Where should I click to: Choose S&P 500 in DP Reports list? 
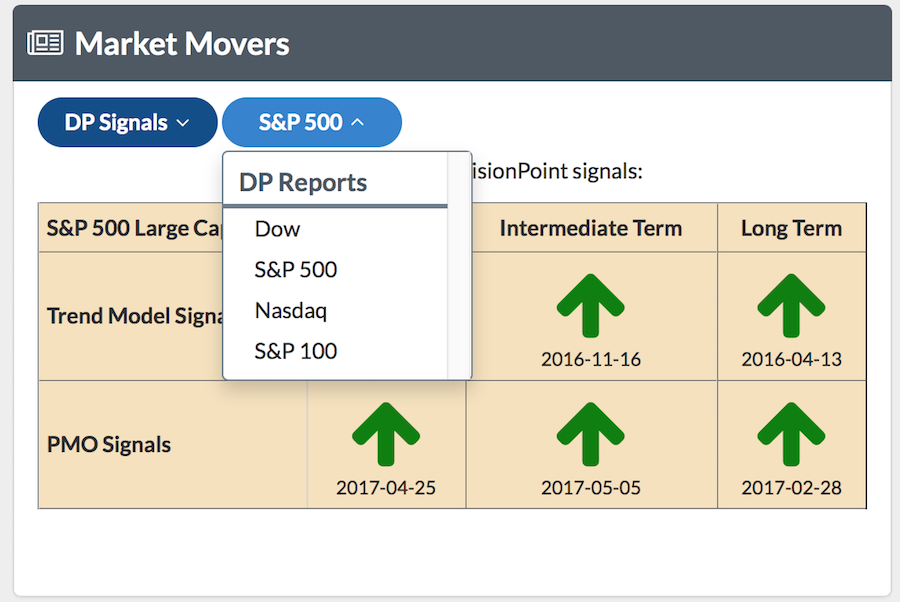click(x=295, y=270)
